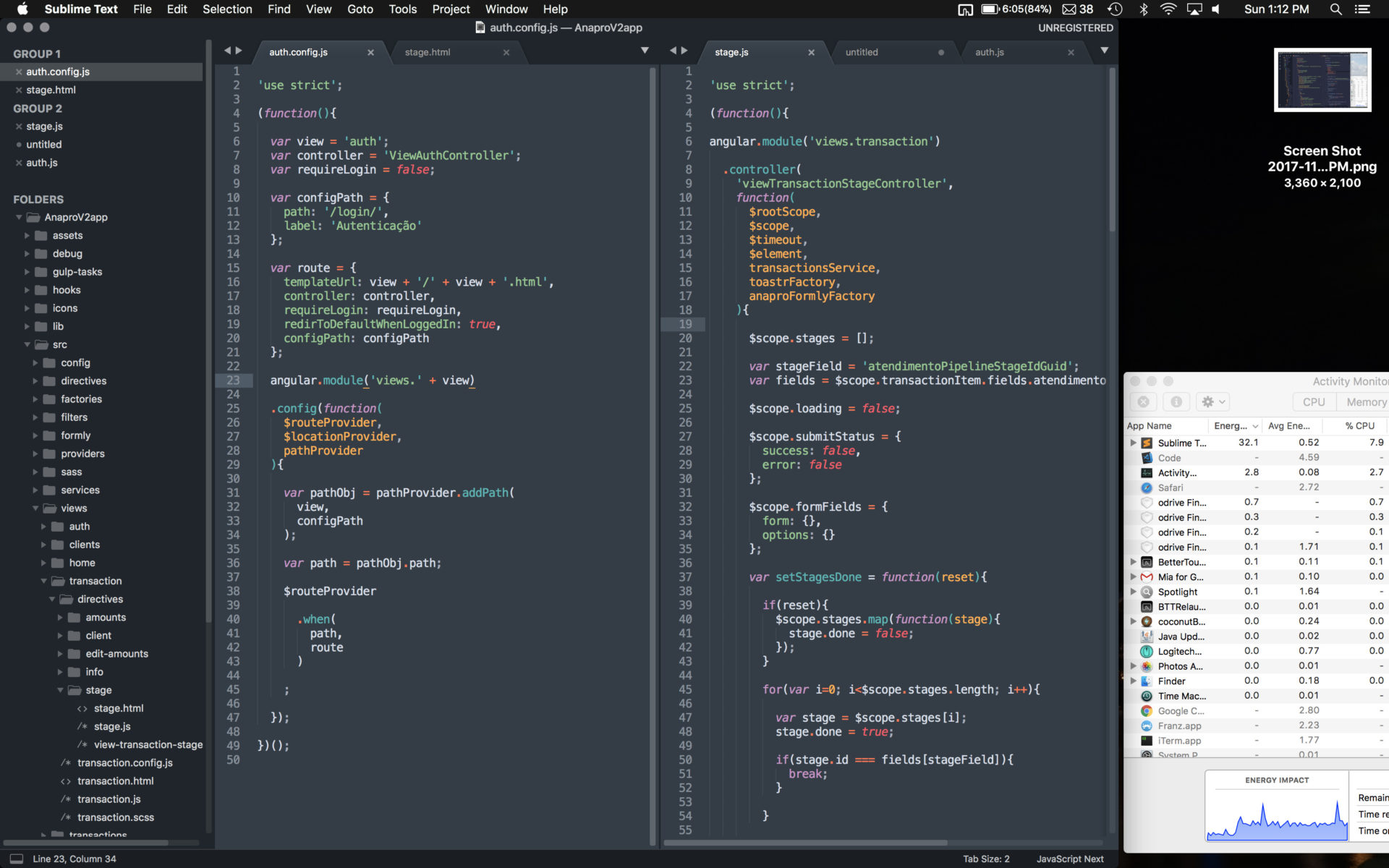Click right pane back navigation arrow

[x=673, y=51]
